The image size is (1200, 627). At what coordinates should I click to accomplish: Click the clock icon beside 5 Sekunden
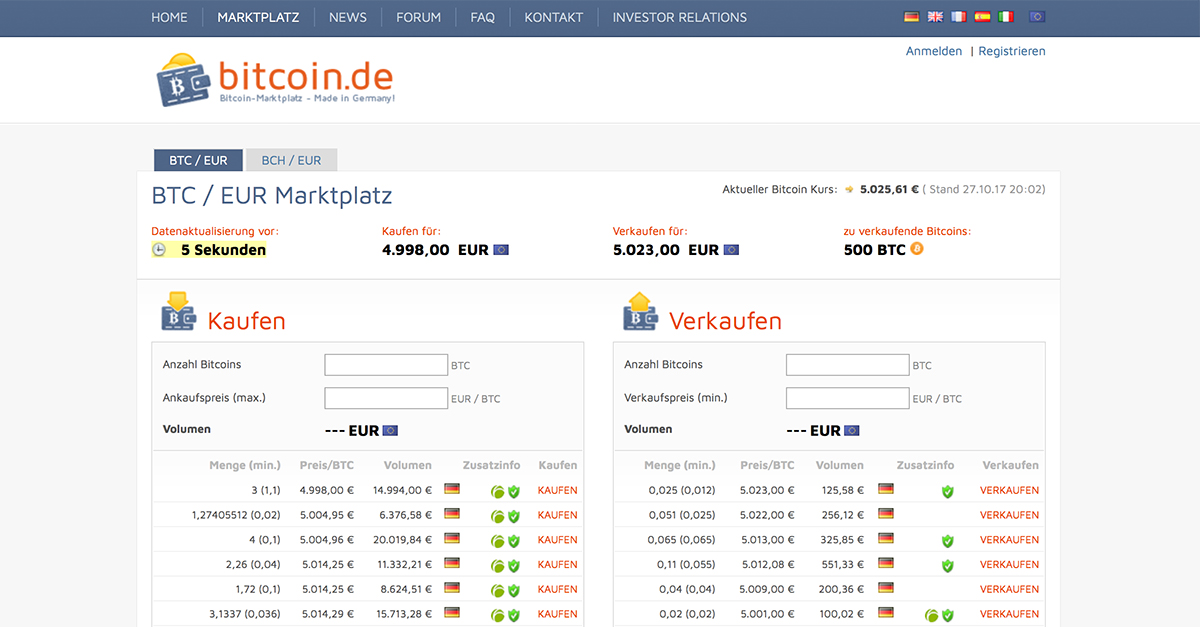pos(159,250)
